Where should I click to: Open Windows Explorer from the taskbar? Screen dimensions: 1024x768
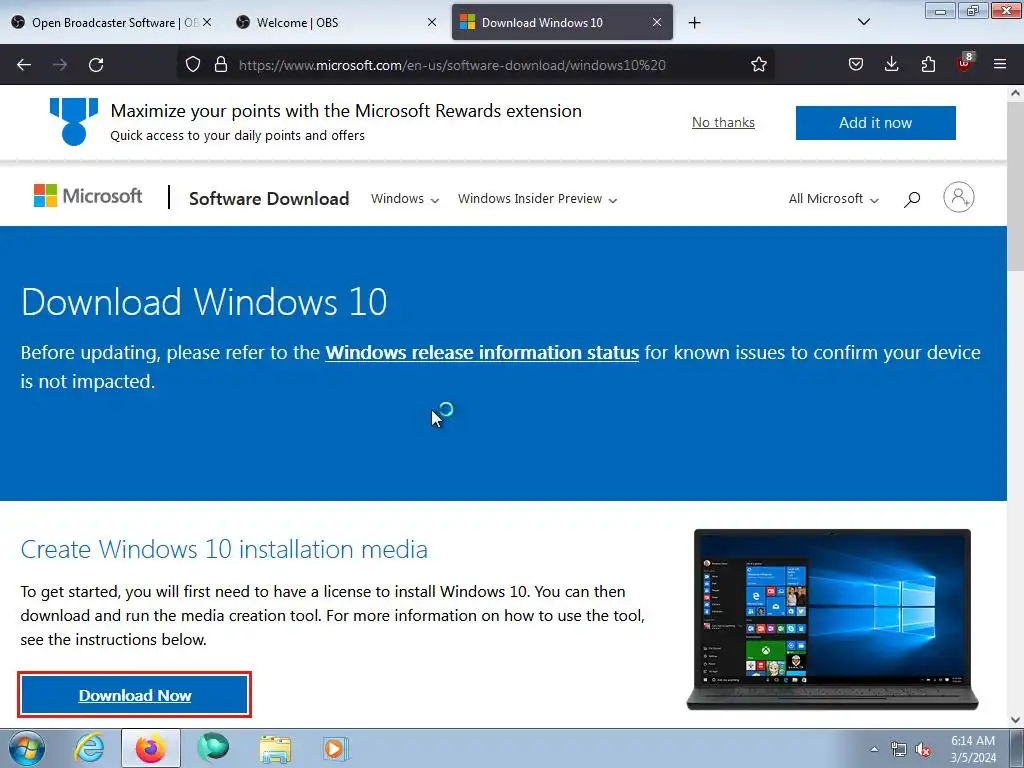point(275,748)
